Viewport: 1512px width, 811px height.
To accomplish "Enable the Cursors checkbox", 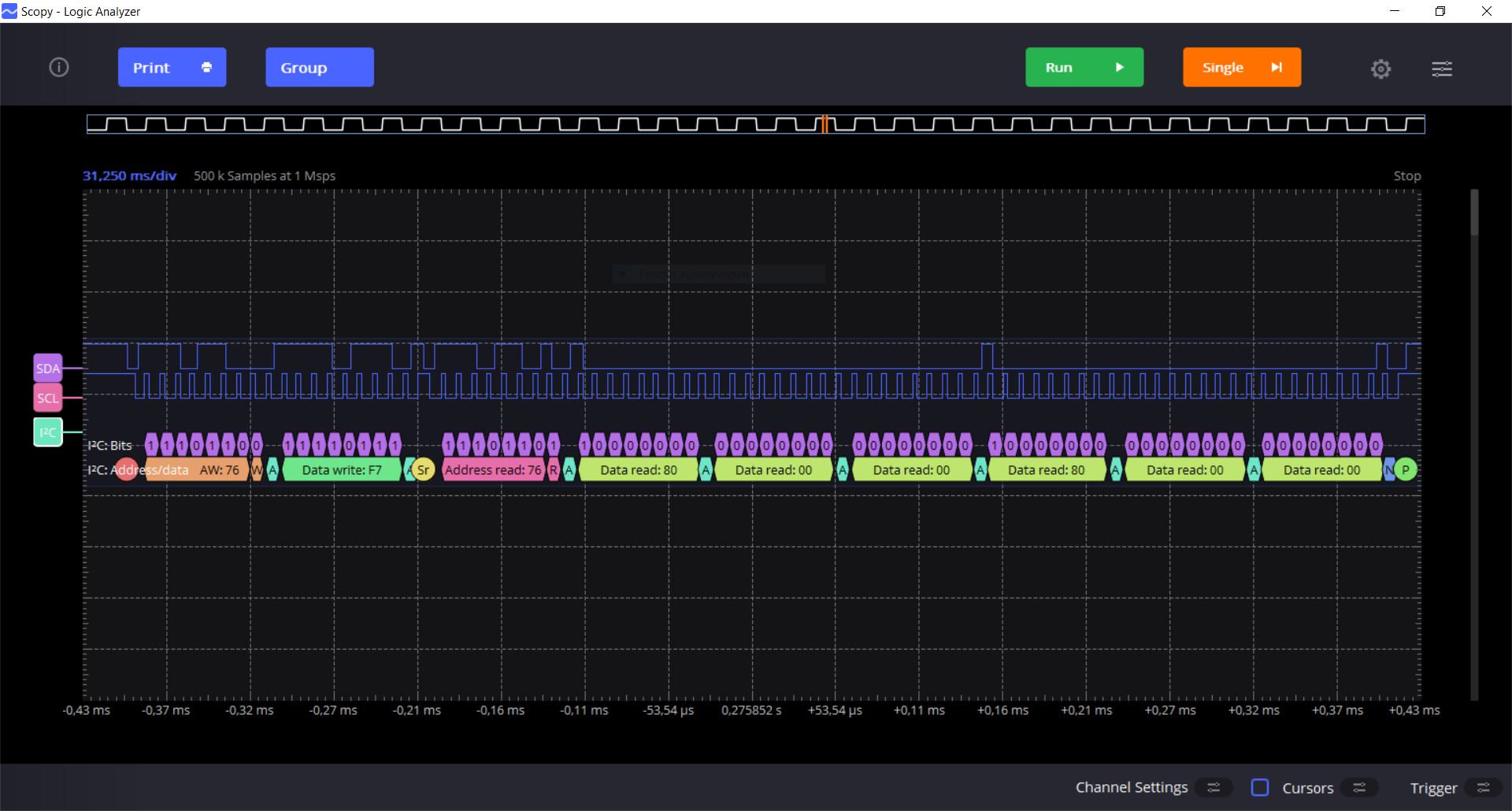I will [1260, 787].
